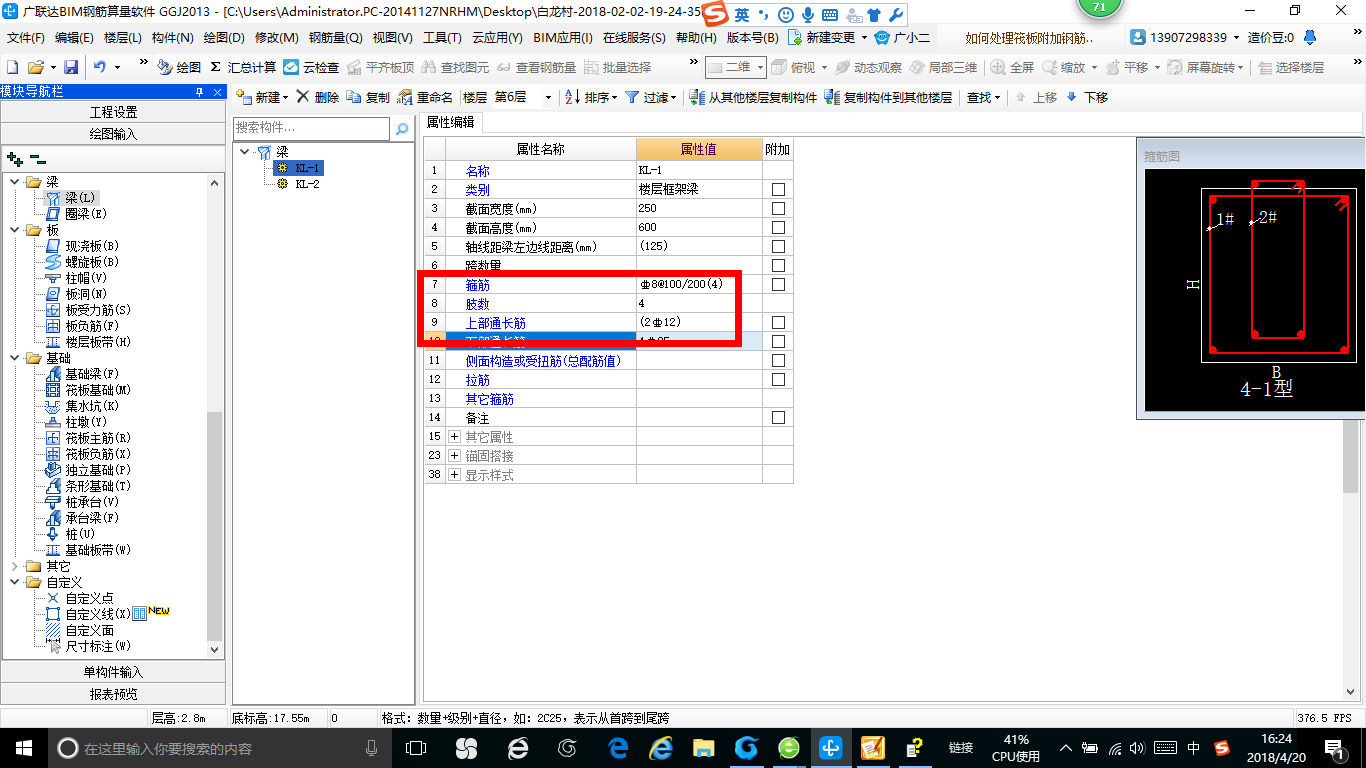Screen dimensions: 1366x768
Task: Toggle 附加 checkbox for 轴线距梁左边线距离 row
Action: 778,247
